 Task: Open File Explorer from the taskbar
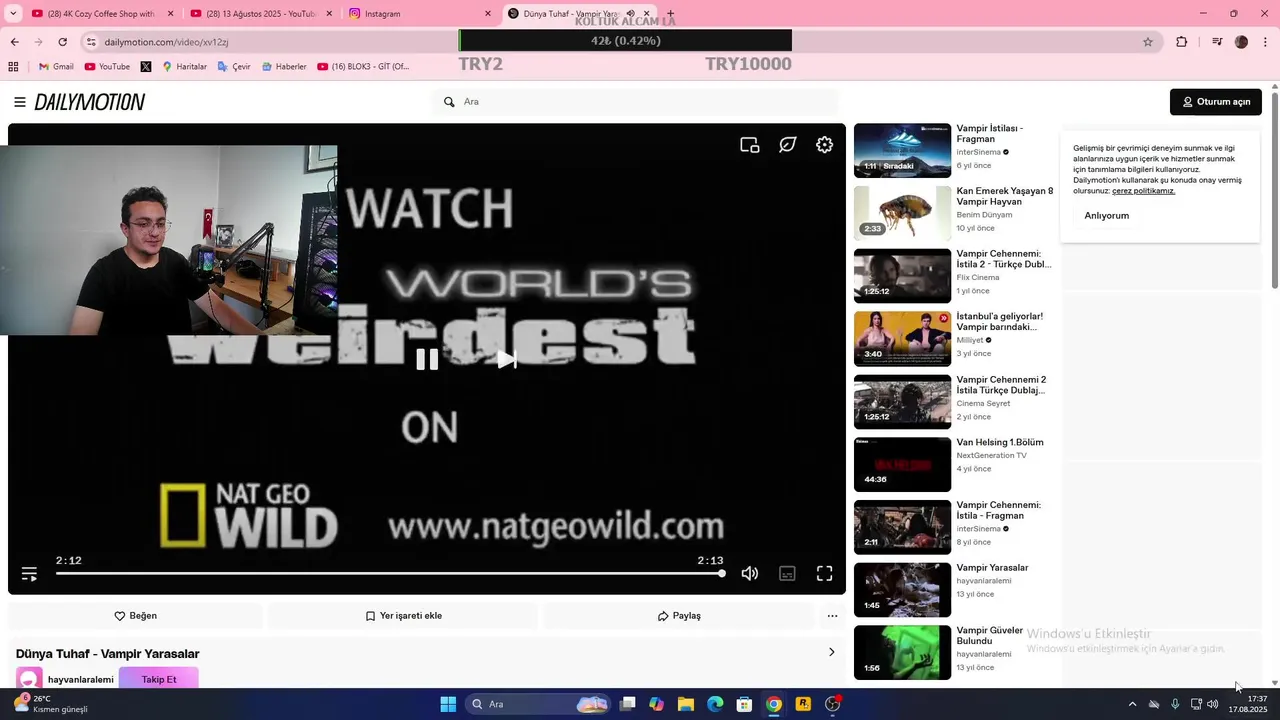(x=686, y=704)
